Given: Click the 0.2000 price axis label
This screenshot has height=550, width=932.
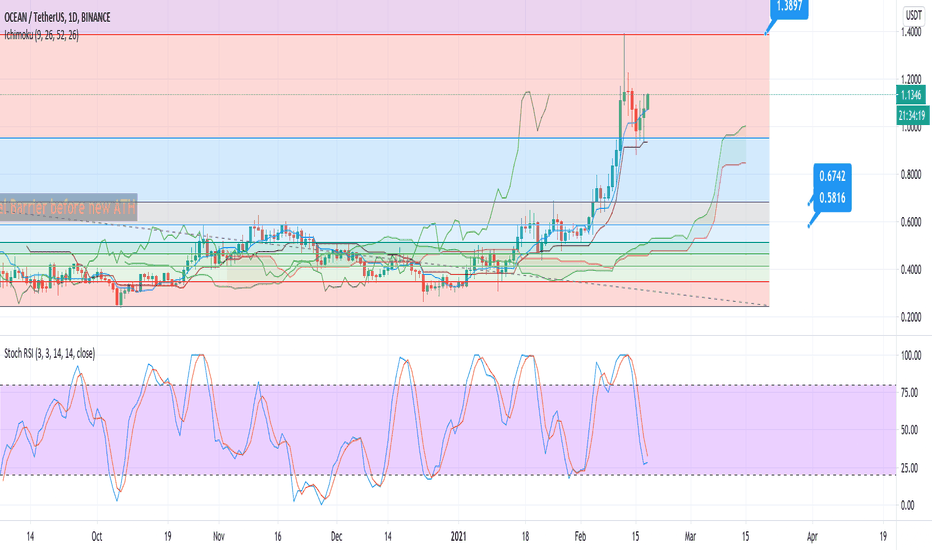Looking at the screenshot, I should click(x=911, y=318).
